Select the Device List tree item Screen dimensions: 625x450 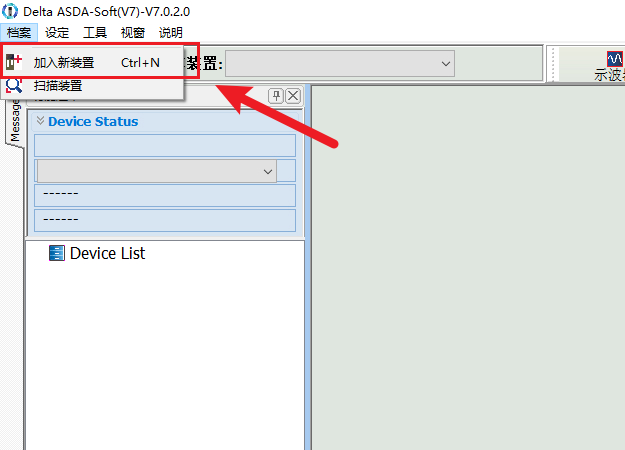coord(107,254)
